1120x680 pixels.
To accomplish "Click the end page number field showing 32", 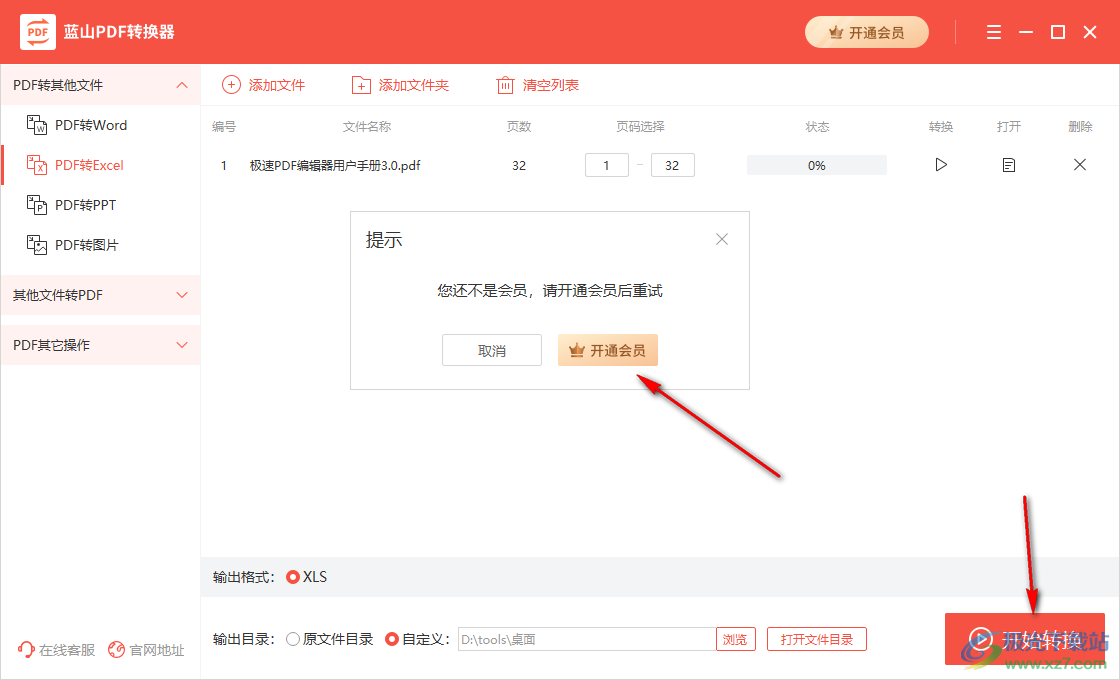I will tap(672, 165).
